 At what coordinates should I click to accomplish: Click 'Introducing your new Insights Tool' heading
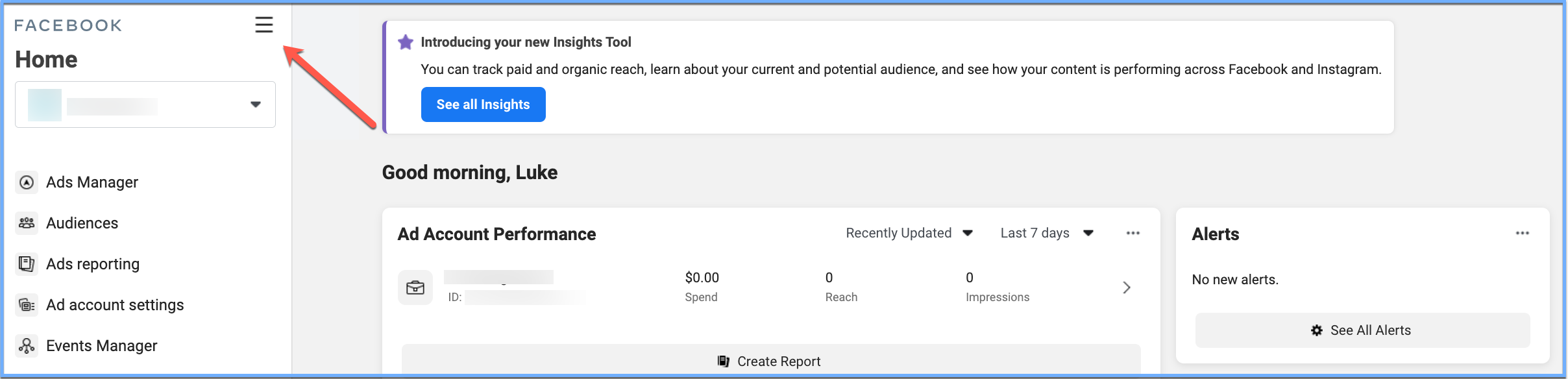click(526, 42)
